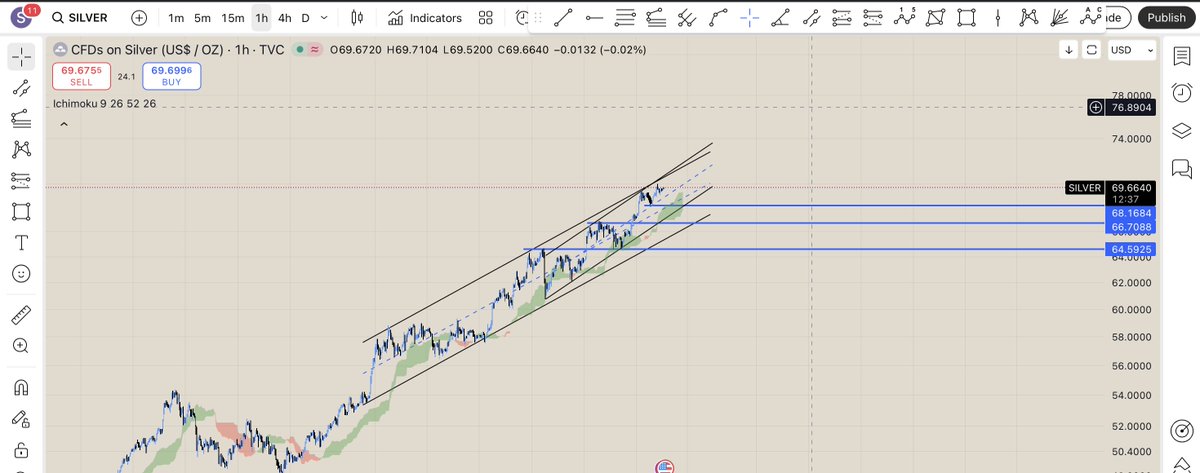Pick ABC correction wave tool
The height and width of the screenshot is (473, 1200).
pyautogui.click(x=1090, y=17)
